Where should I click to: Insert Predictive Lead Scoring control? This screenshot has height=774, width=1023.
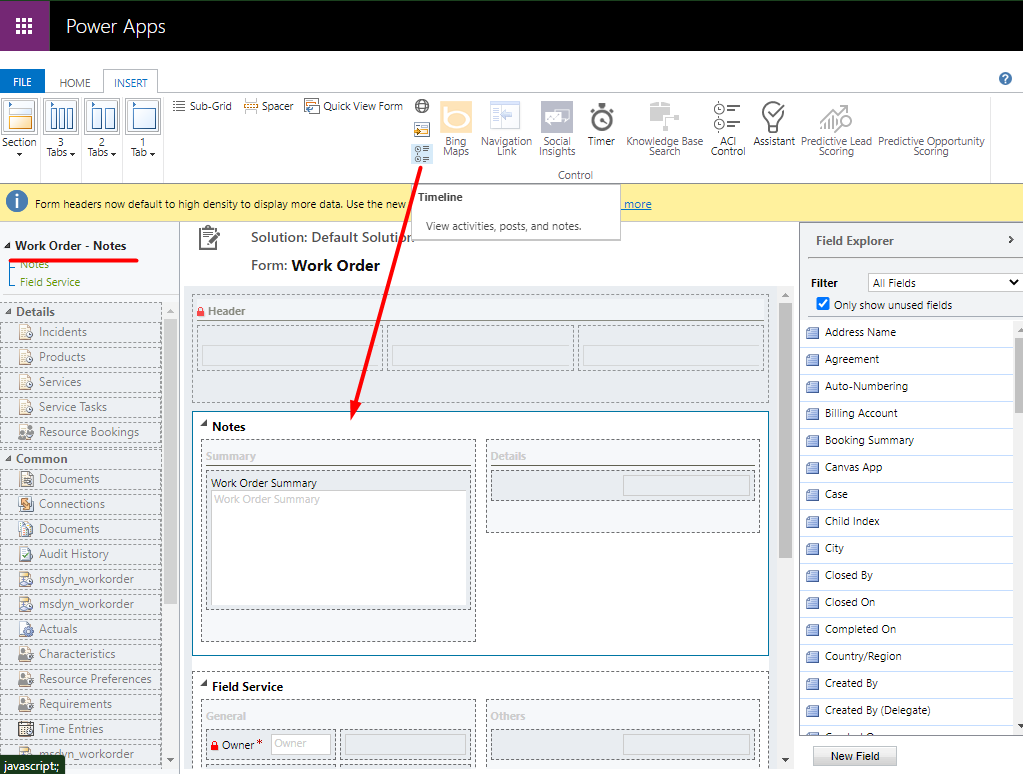836,129
